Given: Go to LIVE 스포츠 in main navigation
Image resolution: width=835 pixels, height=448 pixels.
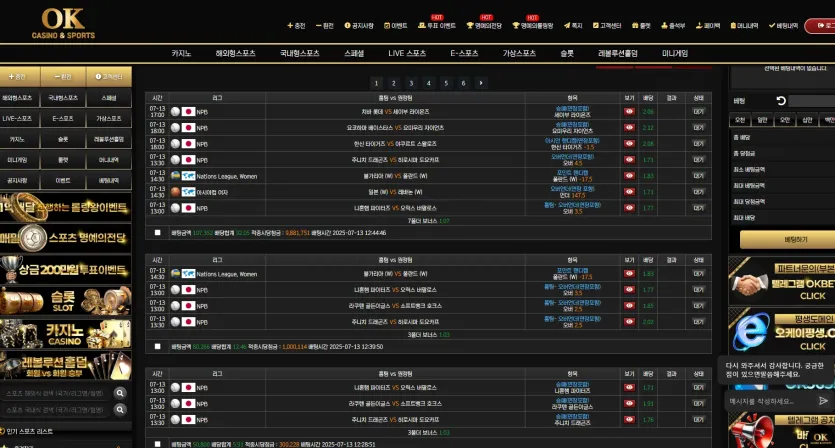Looking at the screenshot, I should pyautogui.click(x=407, y=53).
